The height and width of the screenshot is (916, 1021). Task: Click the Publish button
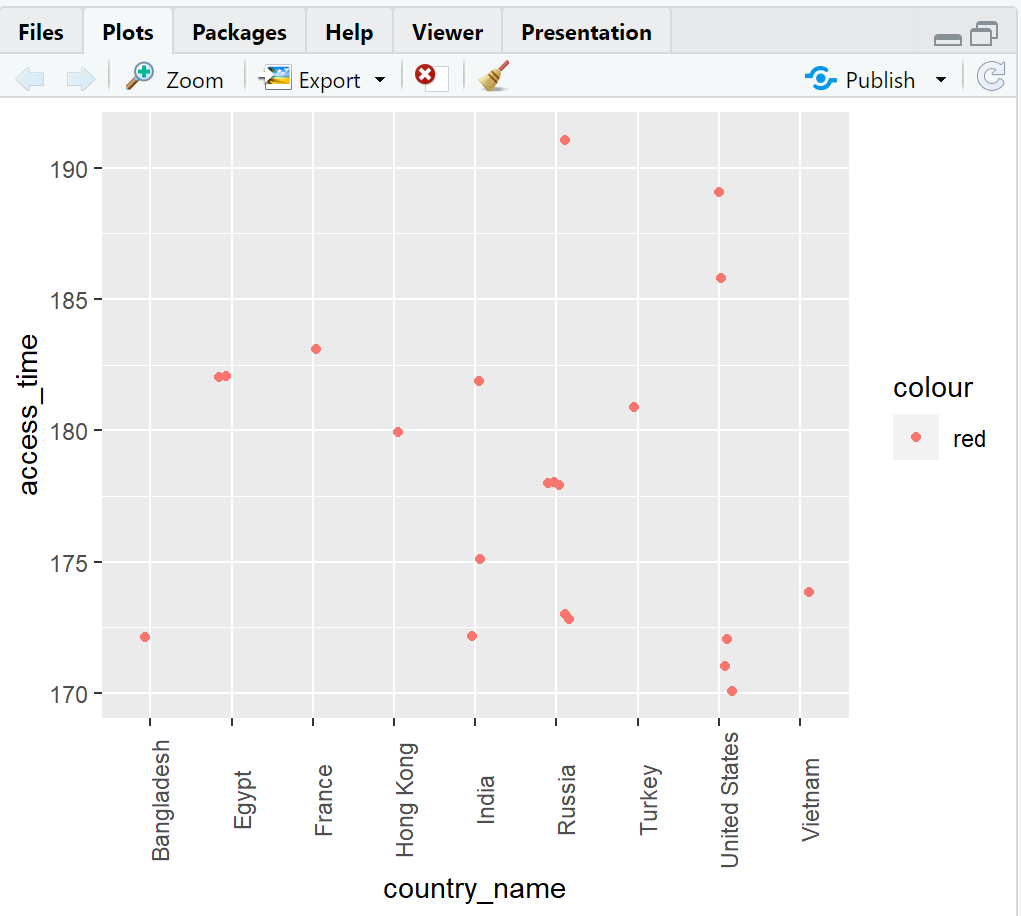(x=862, y=79)
